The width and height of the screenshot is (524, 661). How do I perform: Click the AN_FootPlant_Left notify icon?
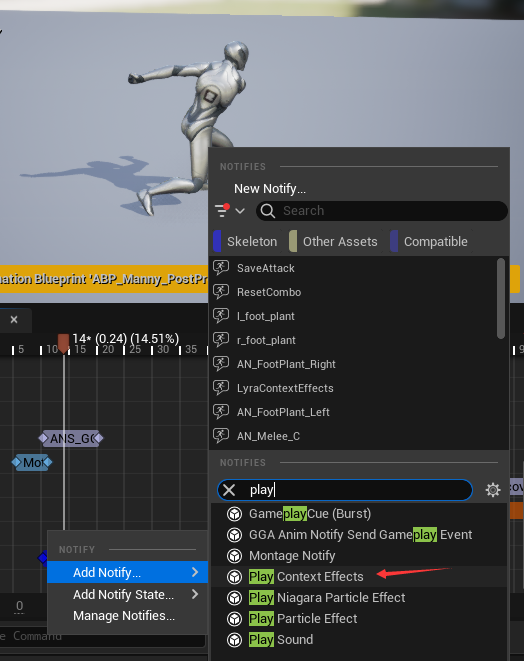click(x=221, y=412)
